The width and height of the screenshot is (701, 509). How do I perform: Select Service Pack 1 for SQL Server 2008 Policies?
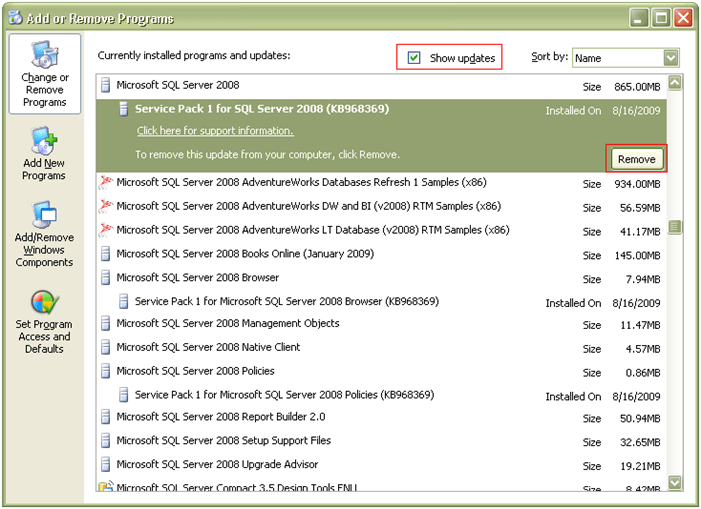(x=286, y=395)
